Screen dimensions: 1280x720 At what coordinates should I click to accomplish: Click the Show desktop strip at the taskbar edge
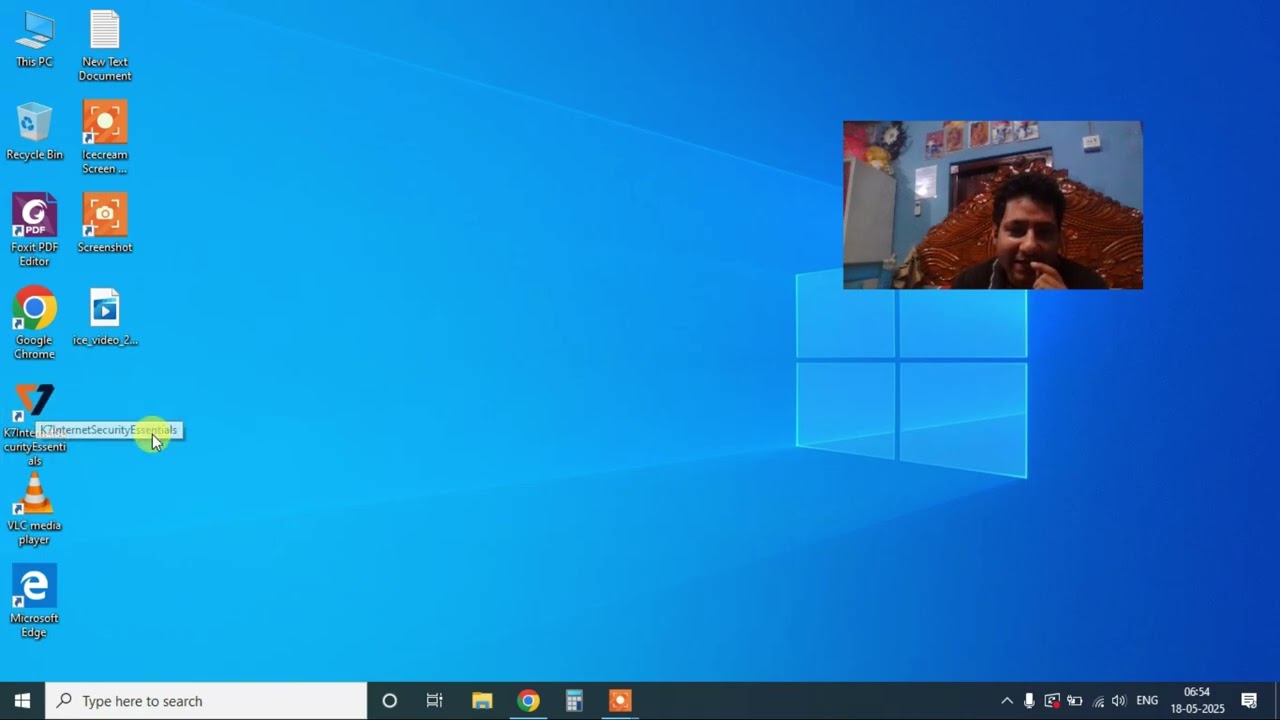point(1277,701)
